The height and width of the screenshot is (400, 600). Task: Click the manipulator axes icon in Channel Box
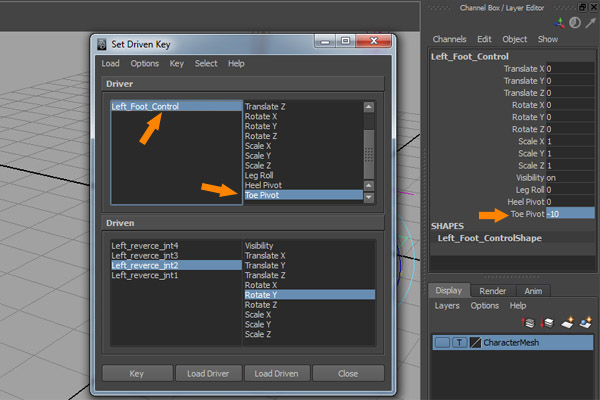point(559,23)
